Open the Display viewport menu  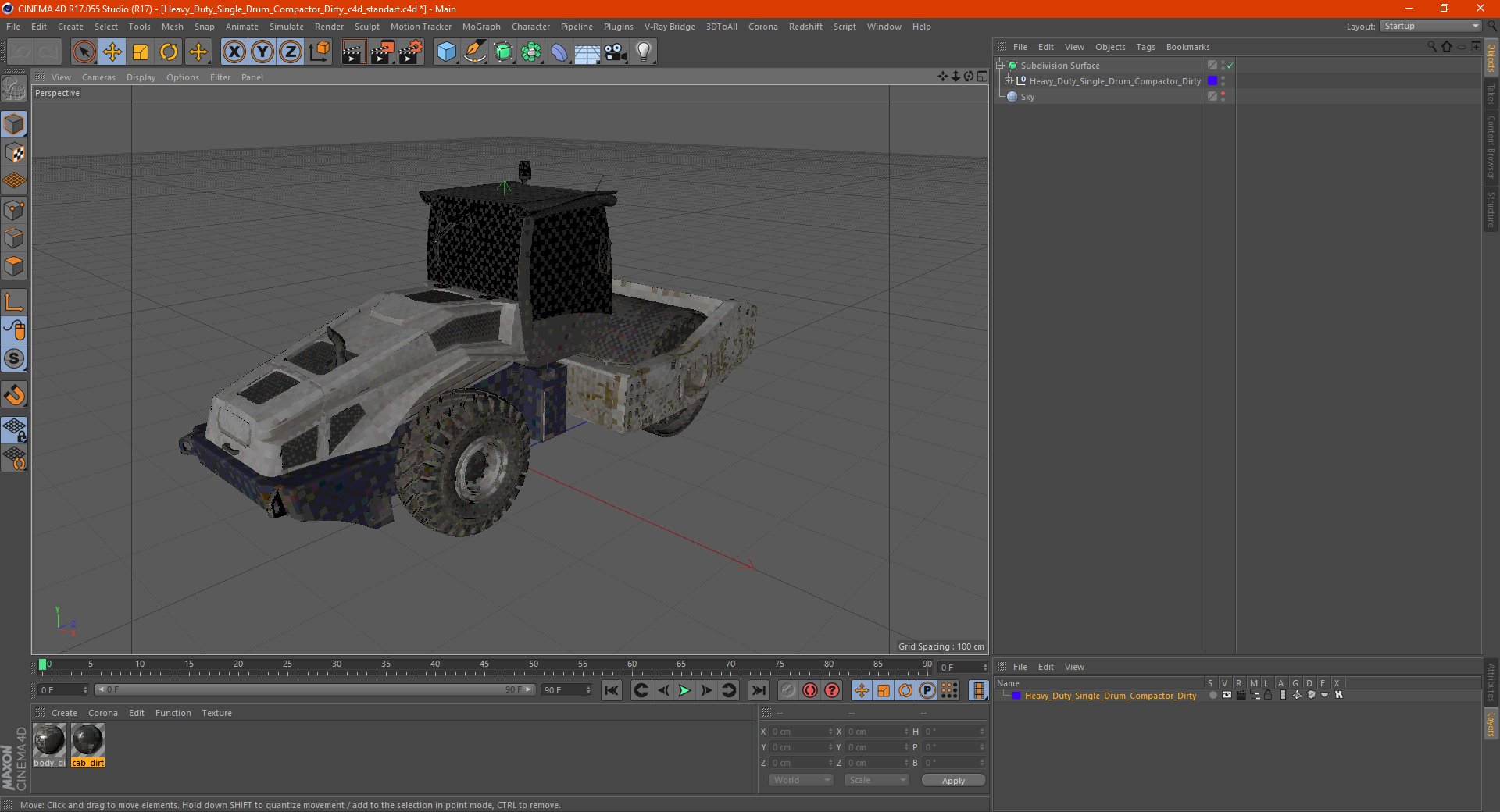pos(141,77)
